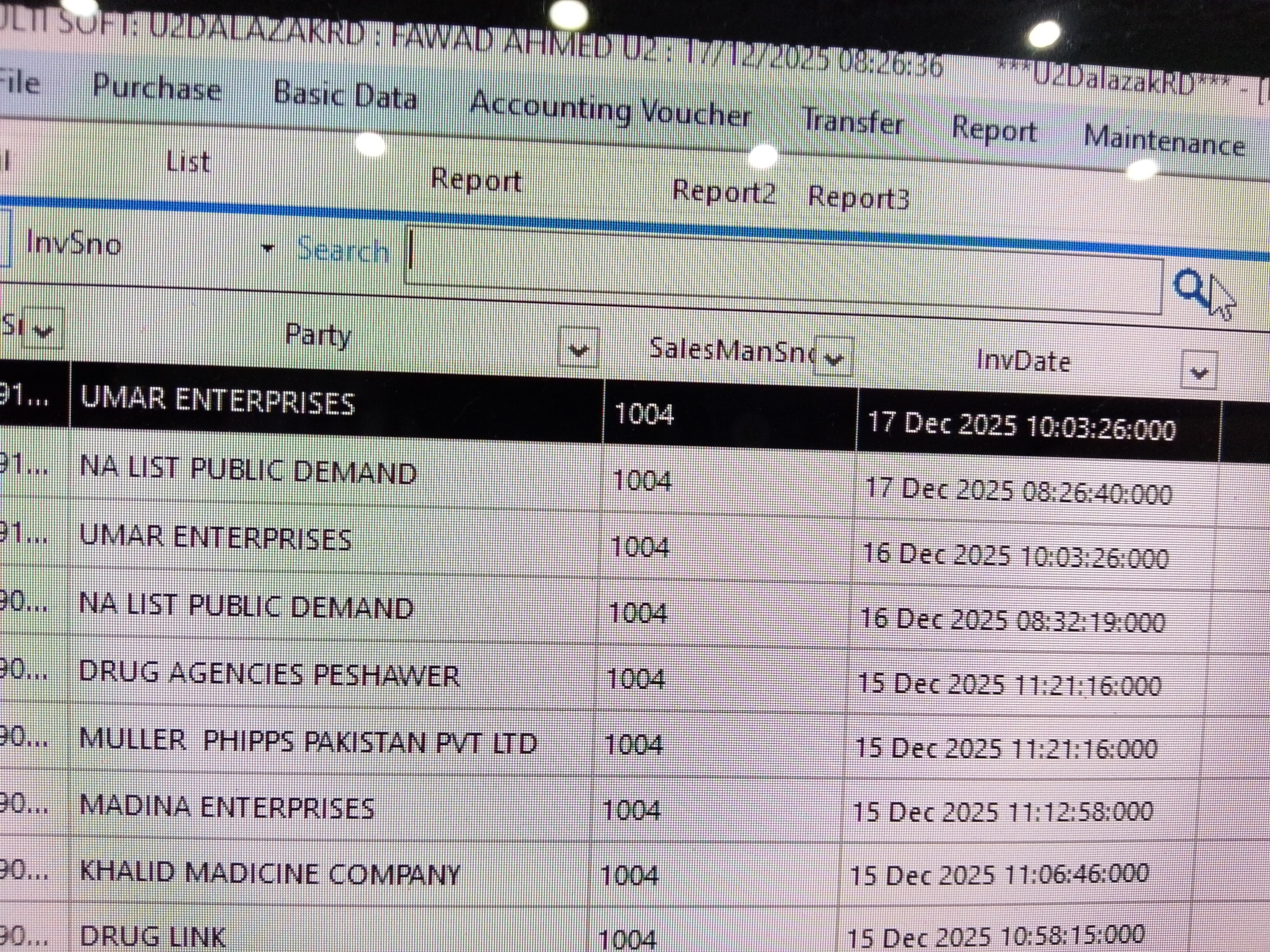Click the InvDate column header
This screenshot has height=952, width=1270.
click(x=1023, y=362)
